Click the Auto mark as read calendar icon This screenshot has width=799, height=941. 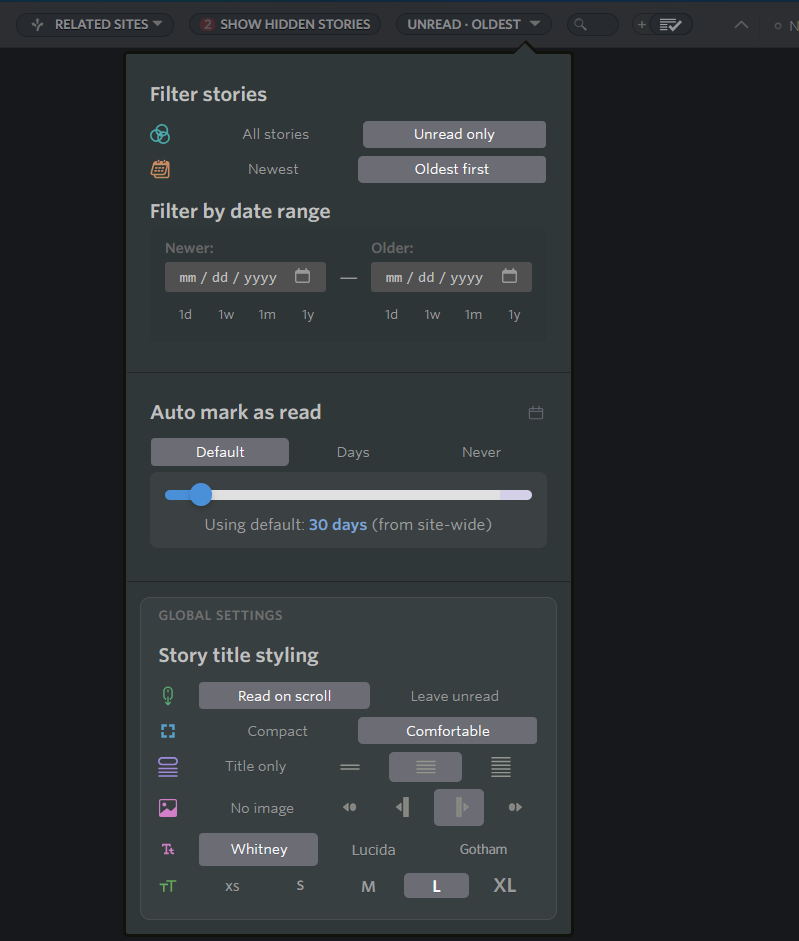536,413
